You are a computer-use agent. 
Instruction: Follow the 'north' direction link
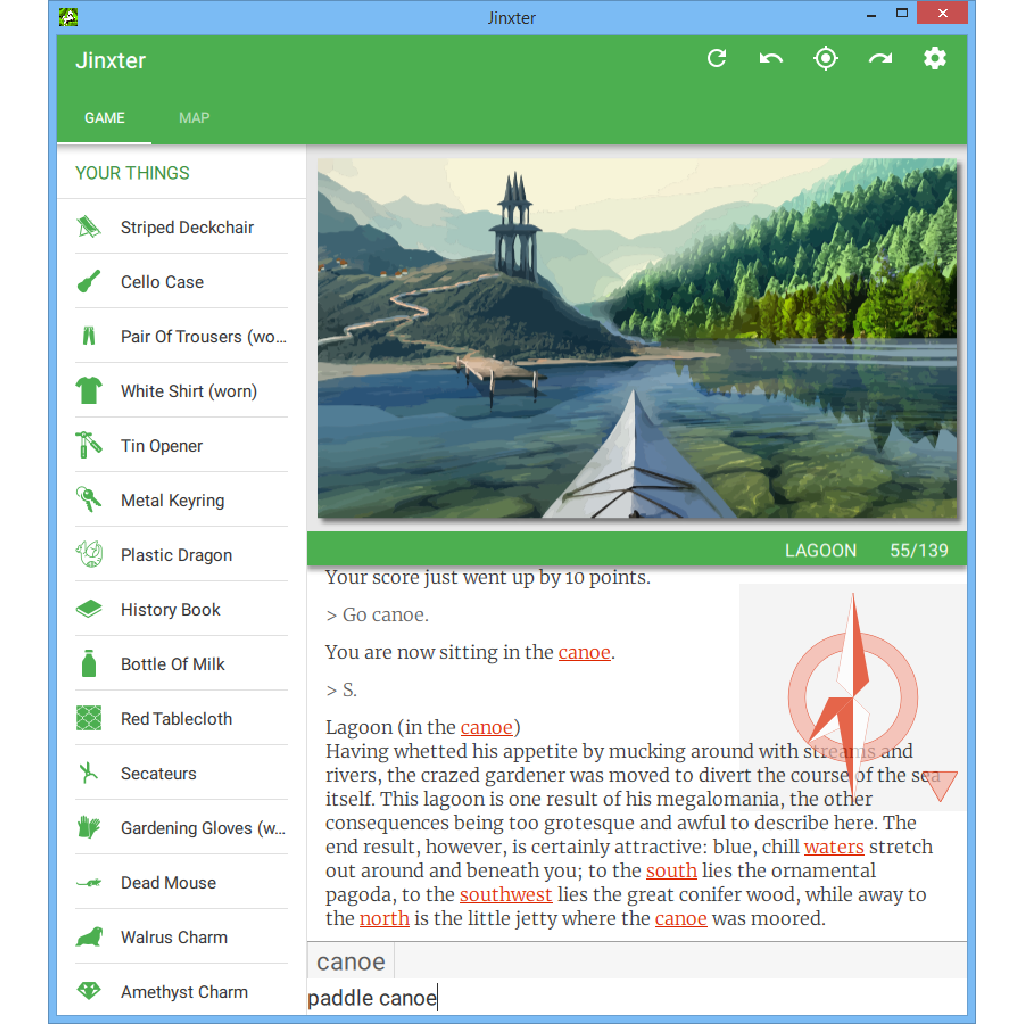click(x=384, y=918)
